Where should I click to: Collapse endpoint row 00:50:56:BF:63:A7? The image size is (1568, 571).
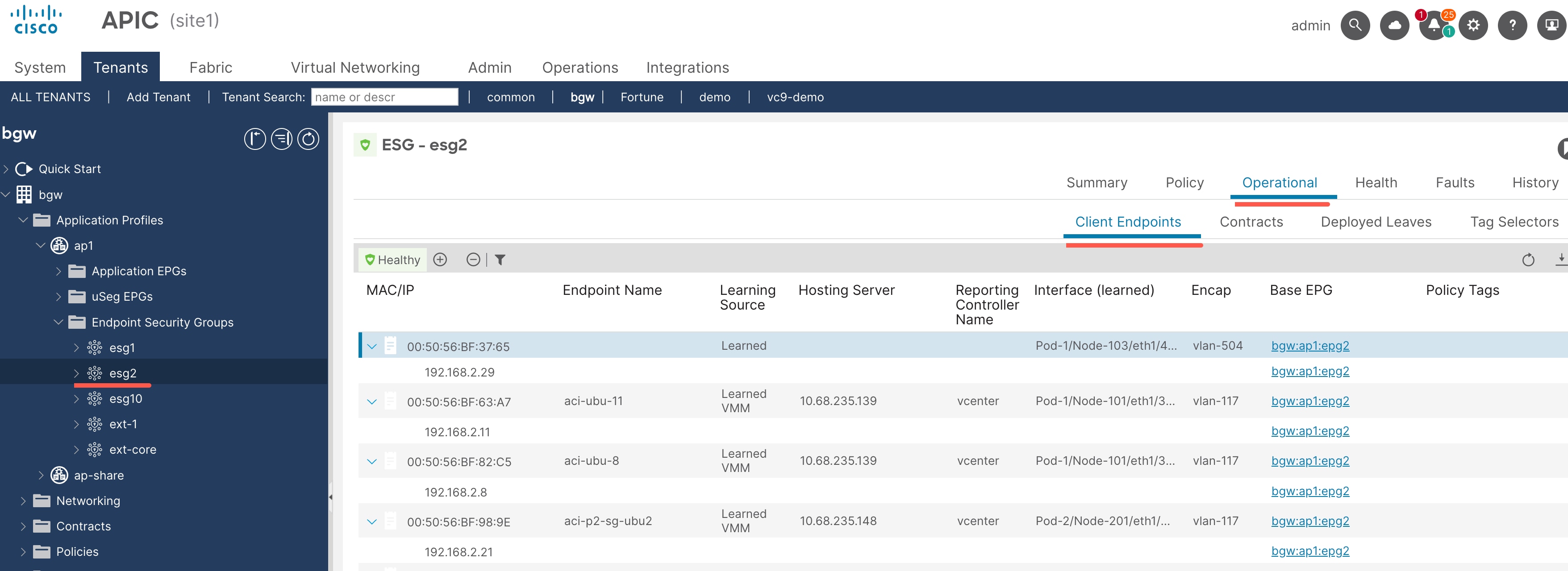[x=372, y=402]
